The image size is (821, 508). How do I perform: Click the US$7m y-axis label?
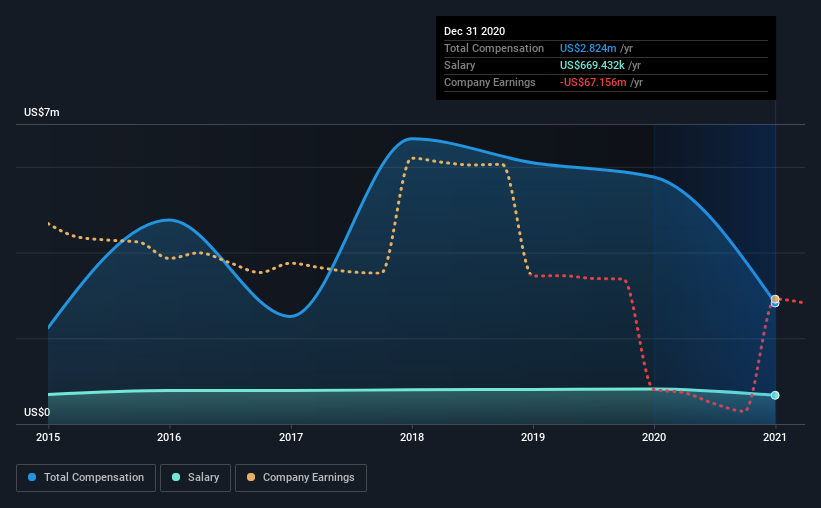tap(42, 113)
